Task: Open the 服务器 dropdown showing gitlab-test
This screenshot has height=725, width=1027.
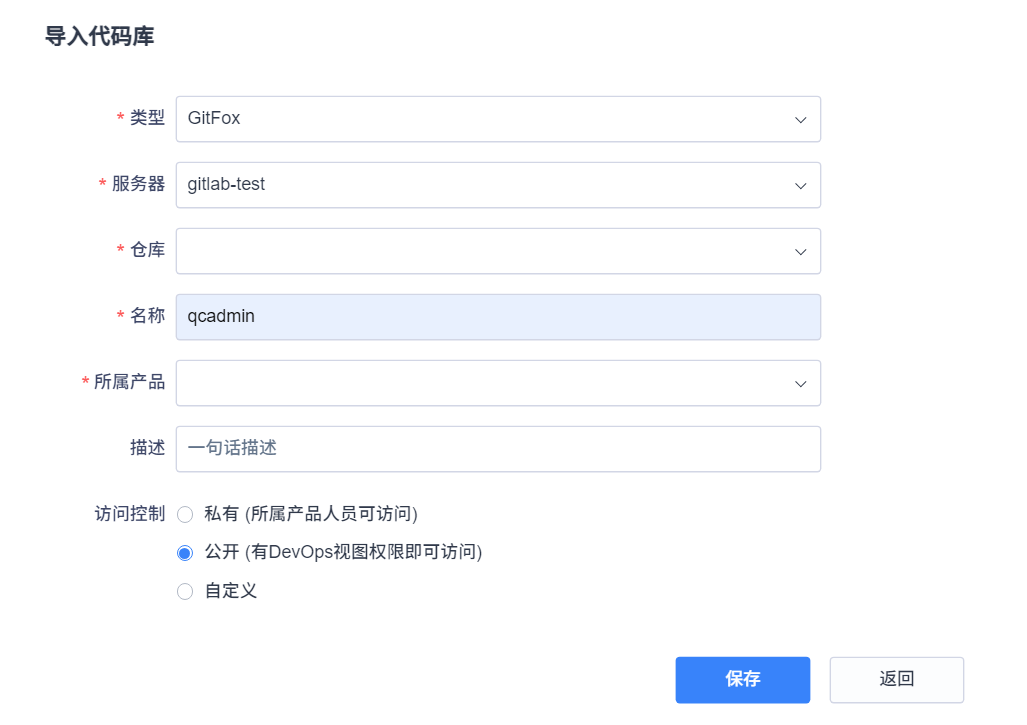Action: coord(480,185)
